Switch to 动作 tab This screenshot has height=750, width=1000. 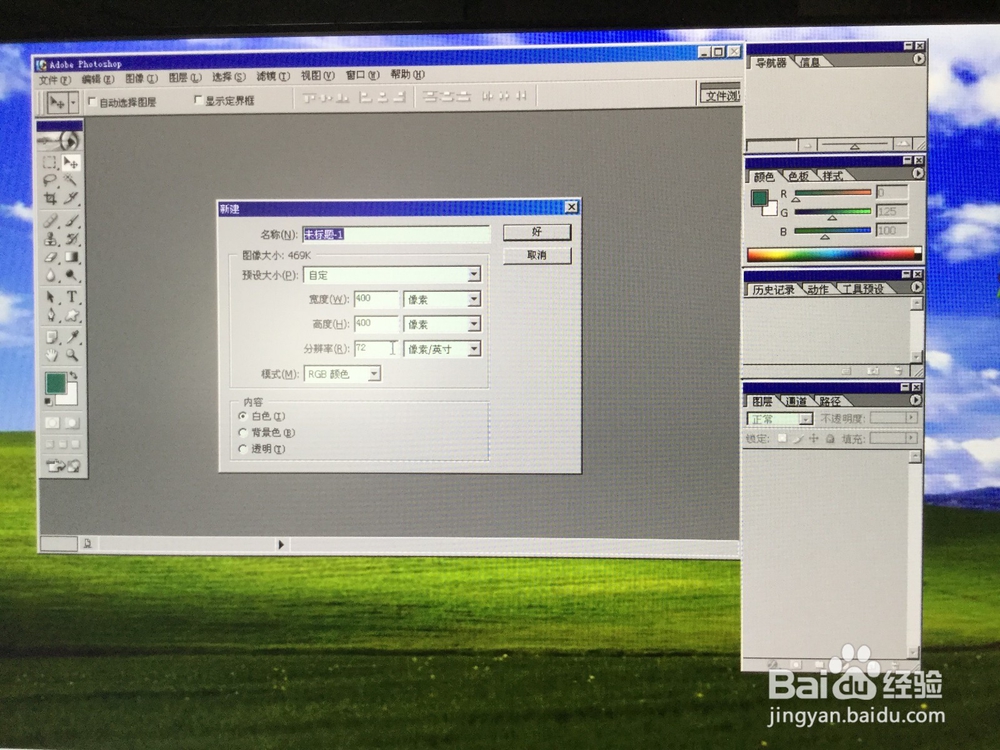(x=818, y=289)
